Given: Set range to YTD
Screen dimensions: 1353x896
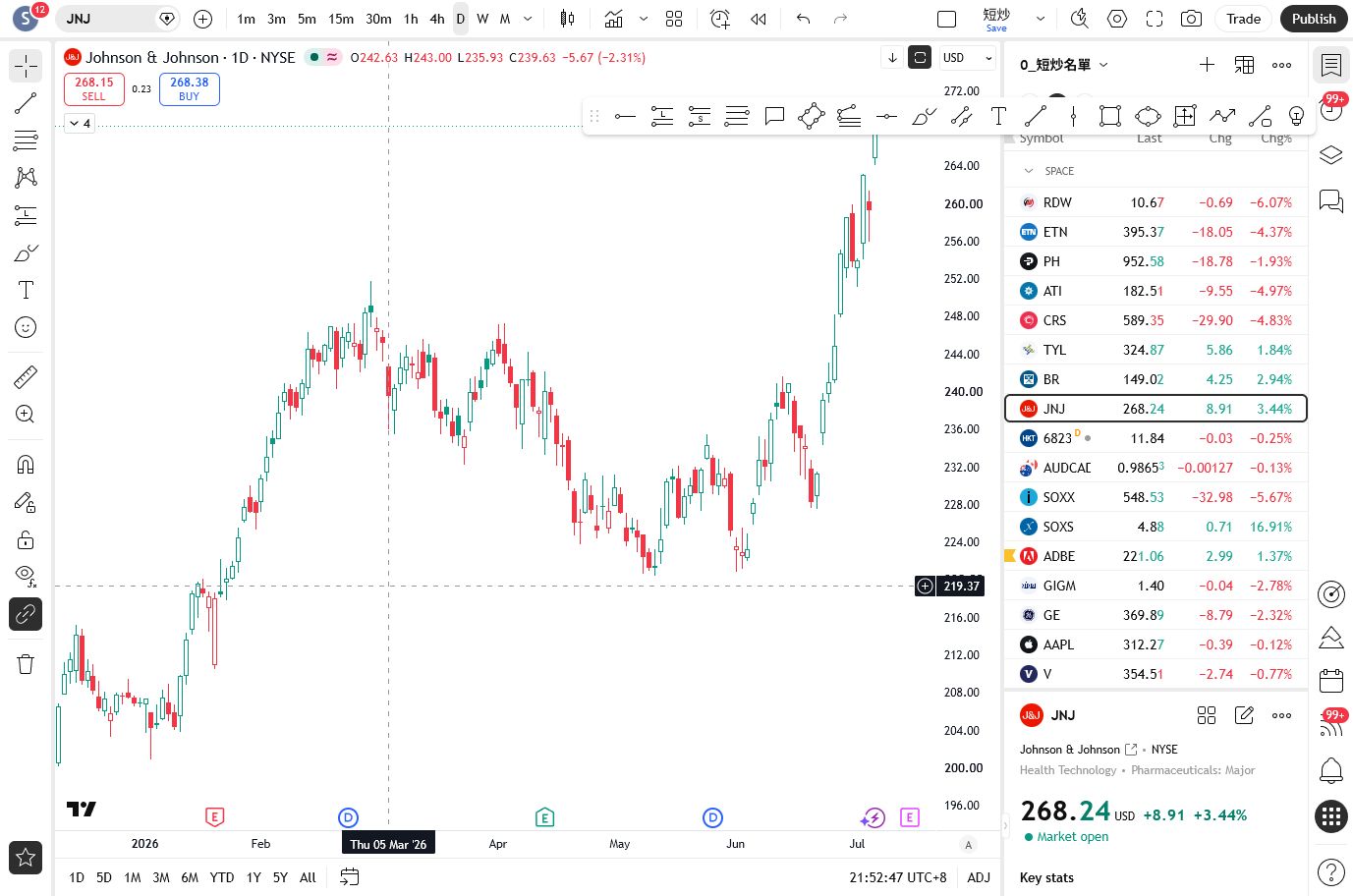Looking at the screenshot, I should (x=222, y=877).
